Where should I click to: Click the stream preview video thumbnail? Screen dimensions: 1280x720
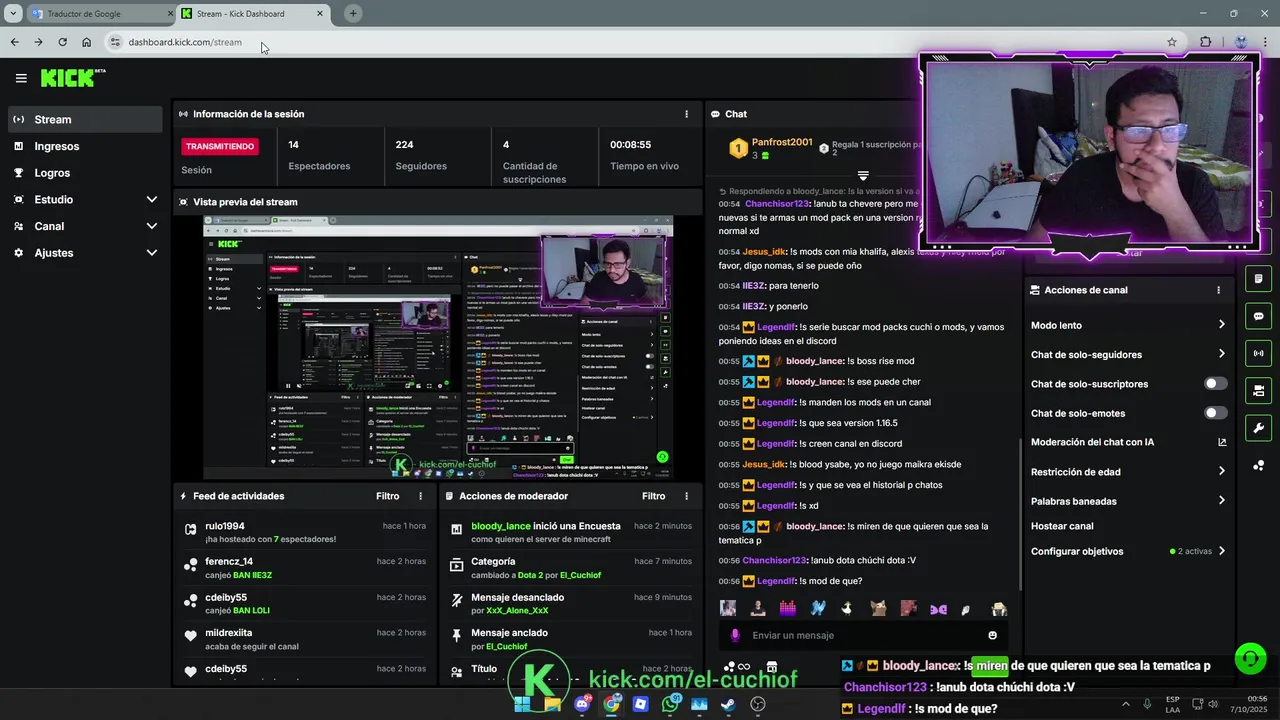click(x=437, y=347)
